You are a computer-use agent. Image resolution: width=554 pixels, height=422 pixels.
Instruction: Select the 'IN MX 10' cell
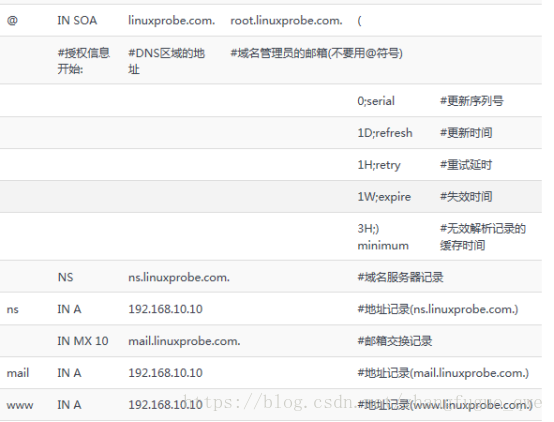coord(83,341)
